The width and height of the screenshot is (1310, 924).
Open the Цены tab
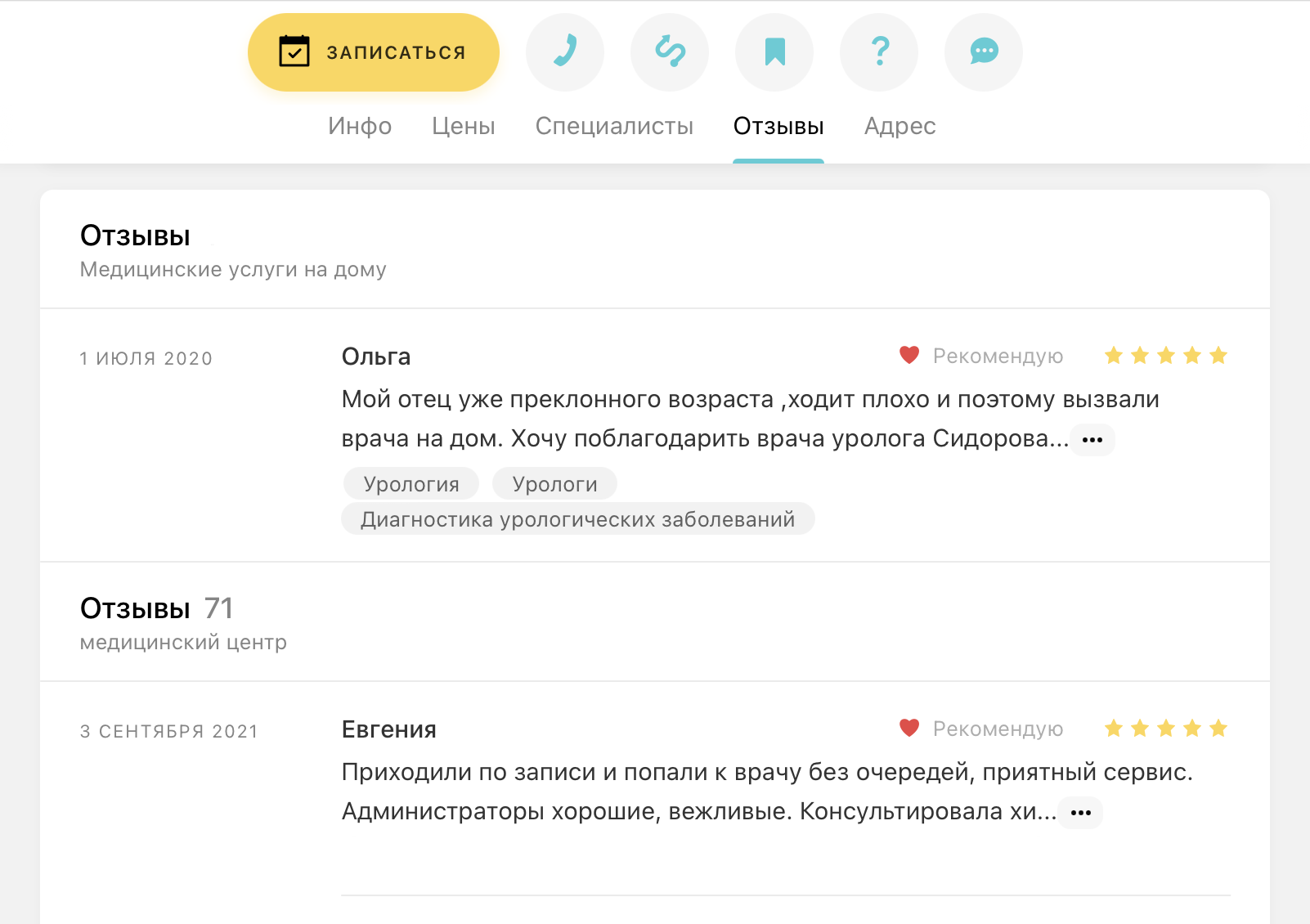(x=464, y=126)
